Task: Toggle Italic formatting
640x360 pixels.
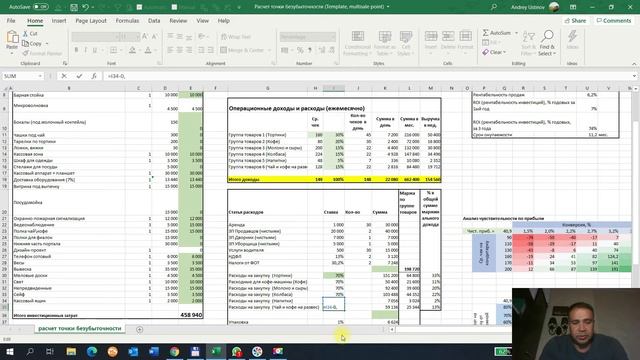Action: [x=85, y=50]
